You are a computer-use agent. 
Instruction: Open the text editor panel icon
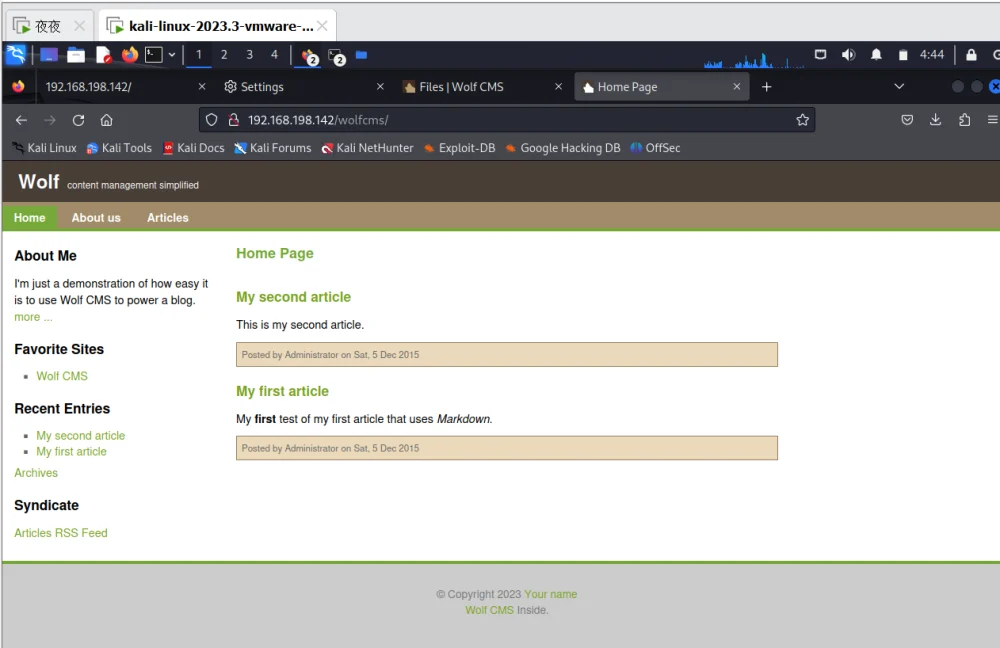tap(103, 55)
